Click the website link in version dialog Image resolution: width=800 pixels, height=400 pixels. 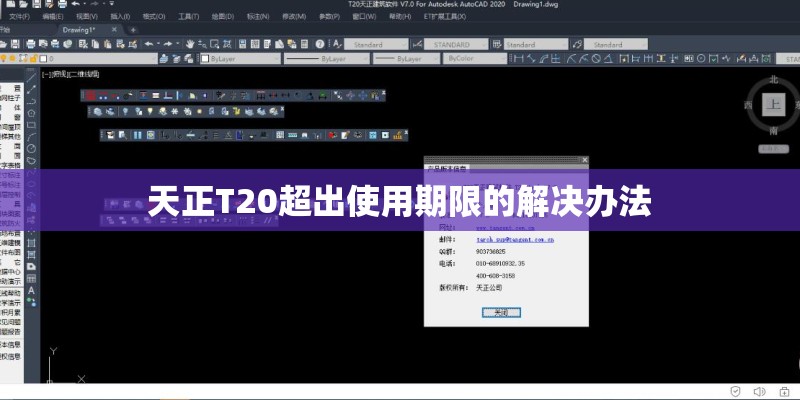pos(505,228)
